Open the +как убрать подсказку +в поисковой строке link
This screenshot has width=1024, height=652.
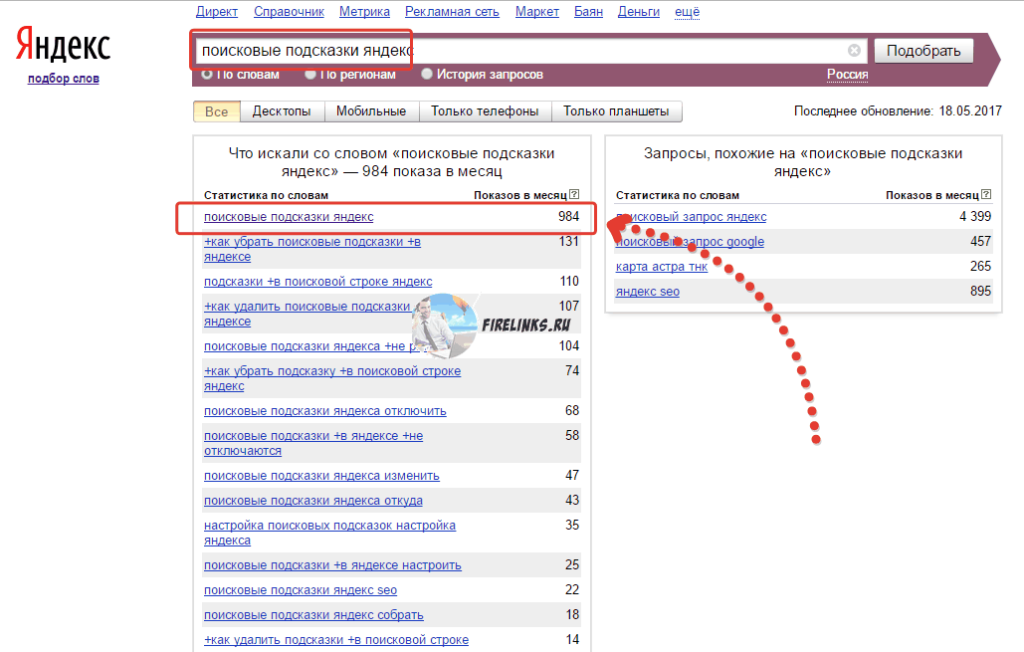coord(332,378)
